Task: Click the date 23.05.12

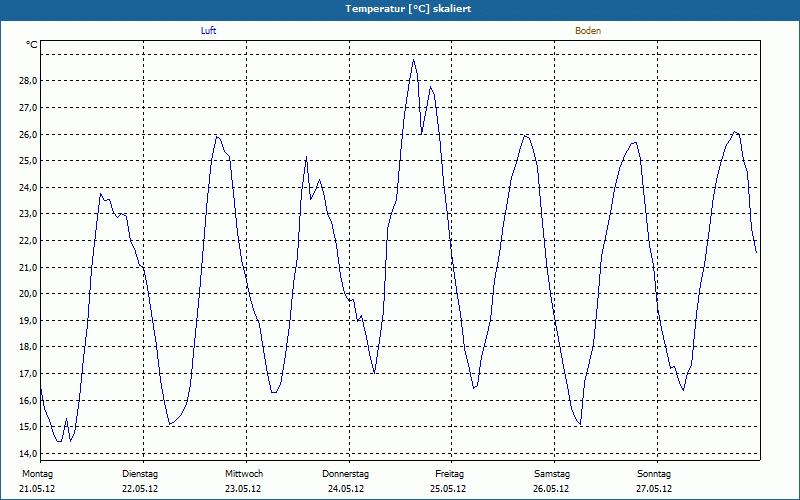Action: (243, 489)
